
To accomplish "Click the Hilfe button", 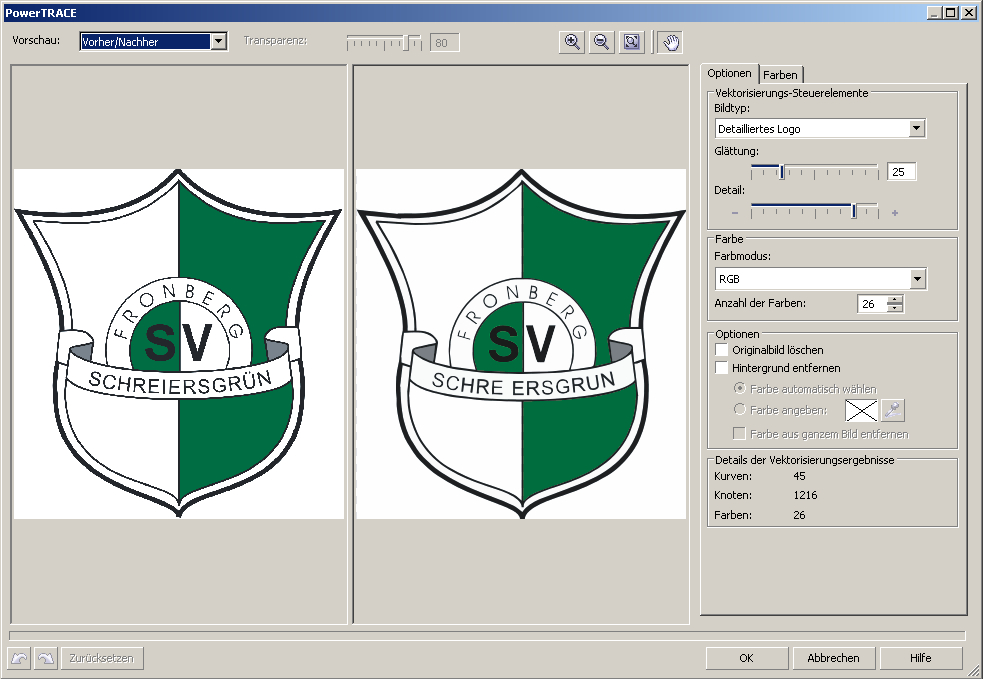I will tap(921, 658).
